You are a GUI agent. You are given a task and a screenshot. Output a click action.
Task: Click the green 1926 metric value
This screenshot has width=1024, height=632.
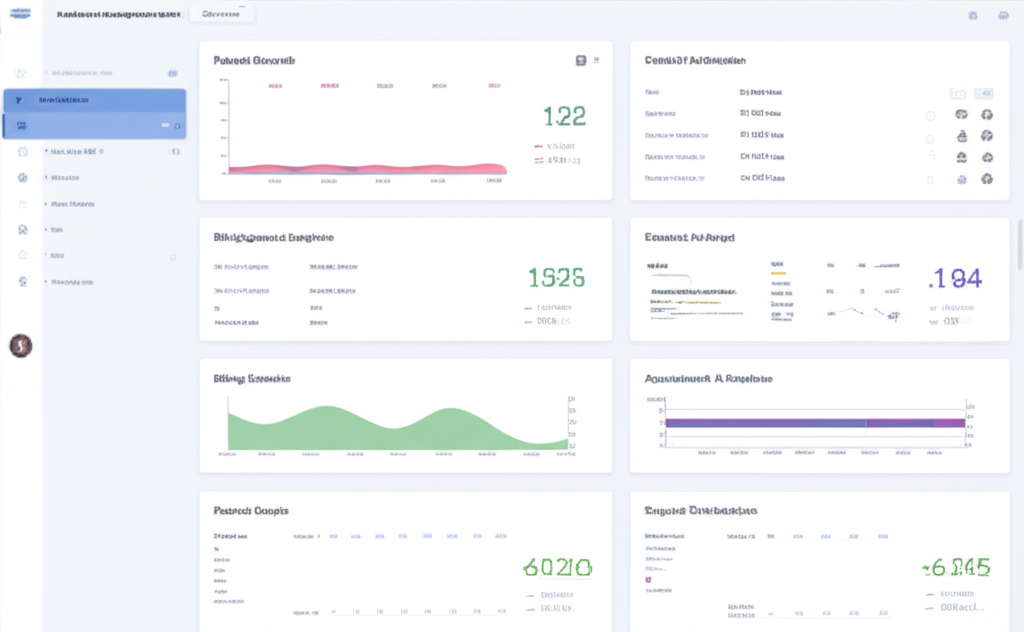556,278
